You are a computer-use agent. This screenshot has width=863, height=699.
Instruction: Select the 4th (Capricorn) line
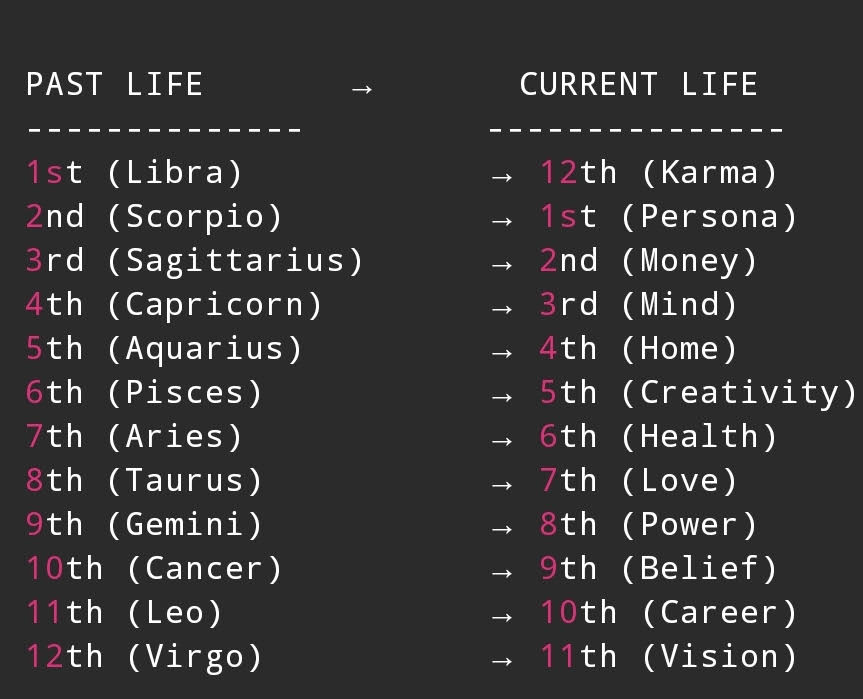pos(174,305)
